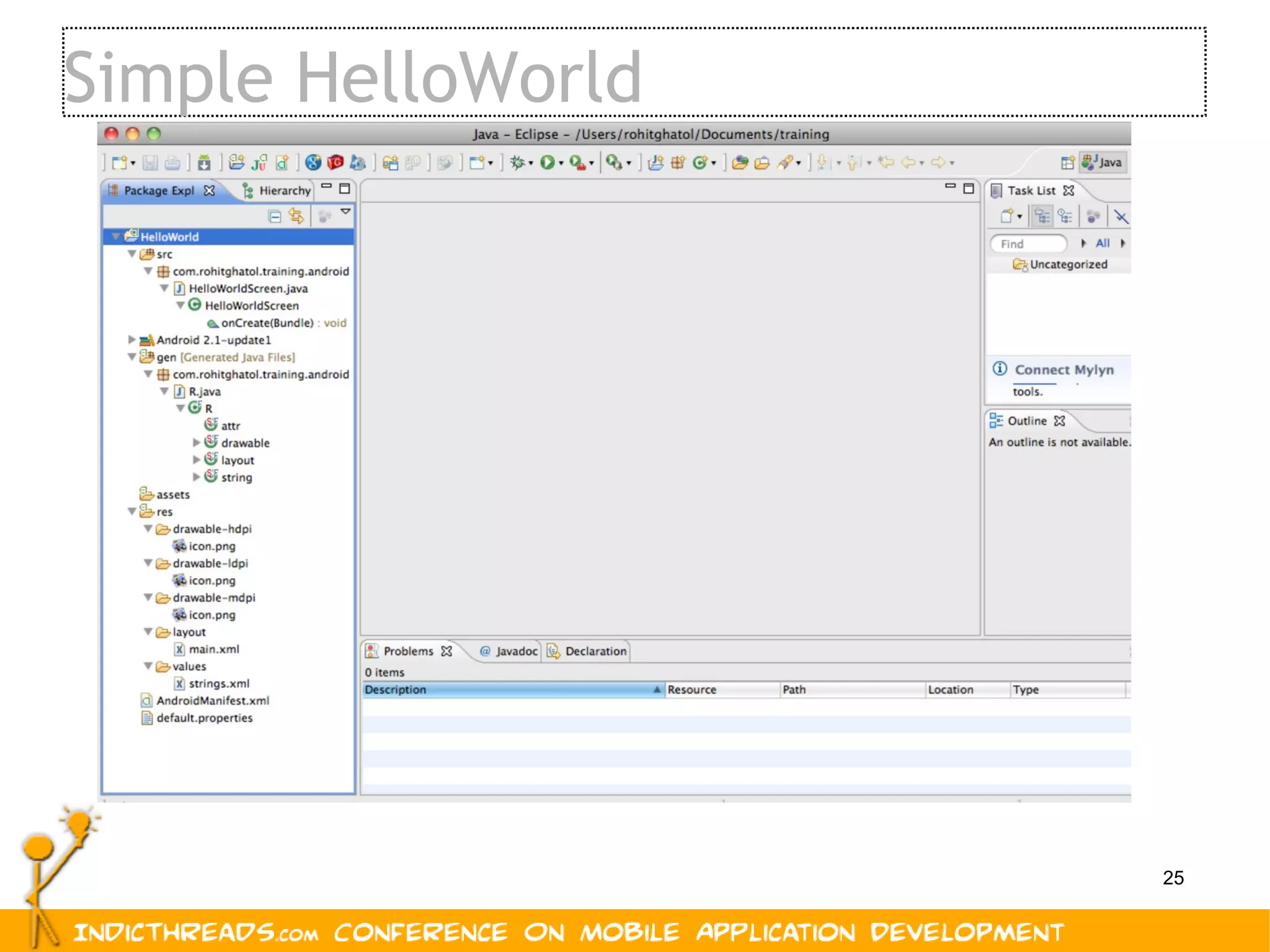Viewport: 1270px width, 952px height.
Task: Switch to the Javadoc tab
Action: click(508, 651)
